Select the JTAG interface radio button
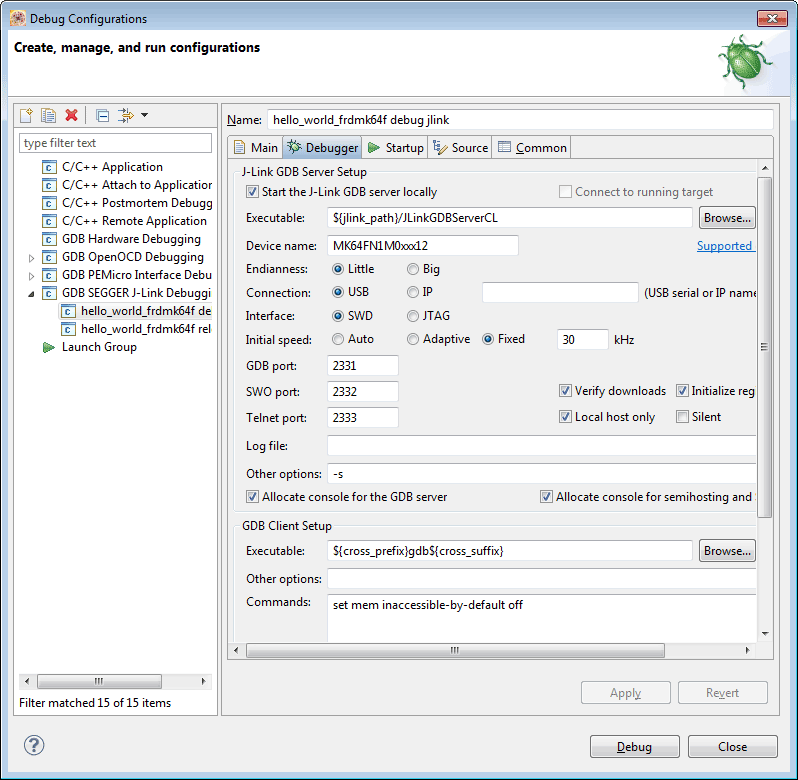 413,316
